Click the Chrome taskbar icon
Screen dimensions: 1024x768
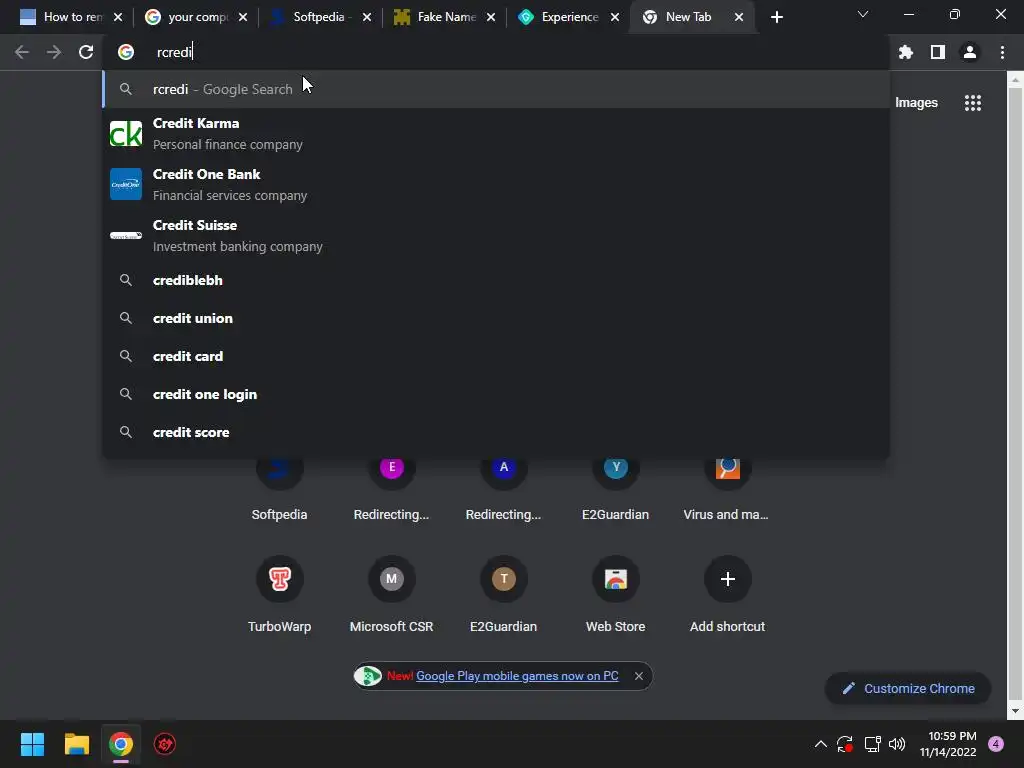[x=121, y=744]
